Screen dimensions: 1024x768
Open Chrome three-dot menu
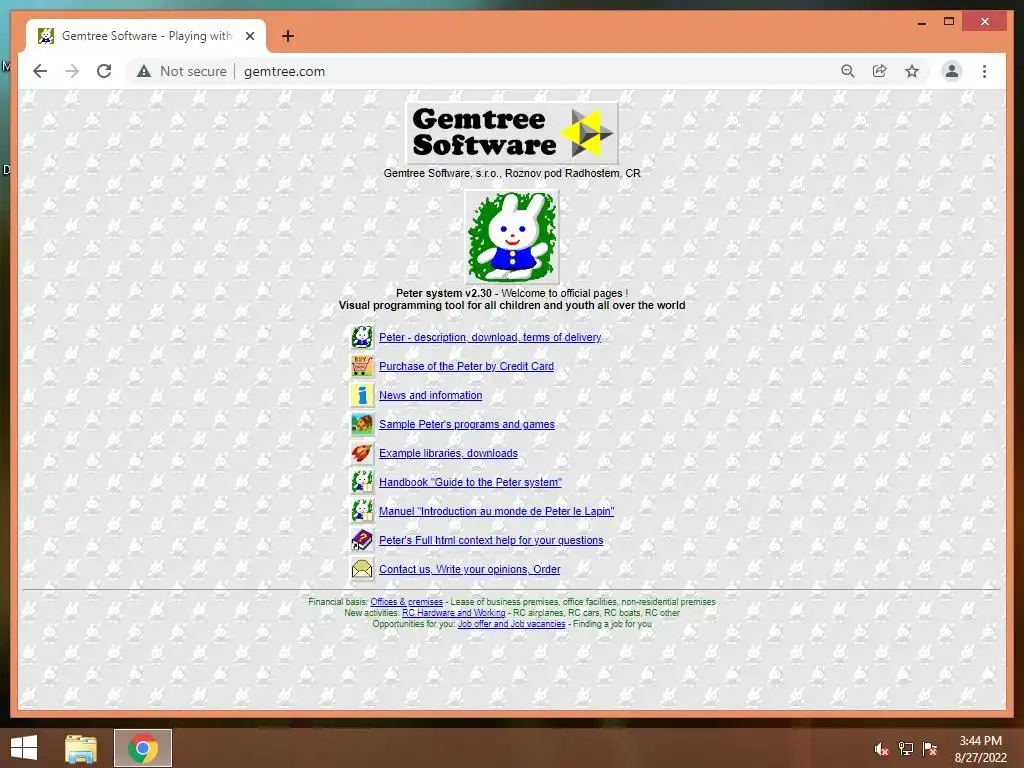(x=984, y=71)
